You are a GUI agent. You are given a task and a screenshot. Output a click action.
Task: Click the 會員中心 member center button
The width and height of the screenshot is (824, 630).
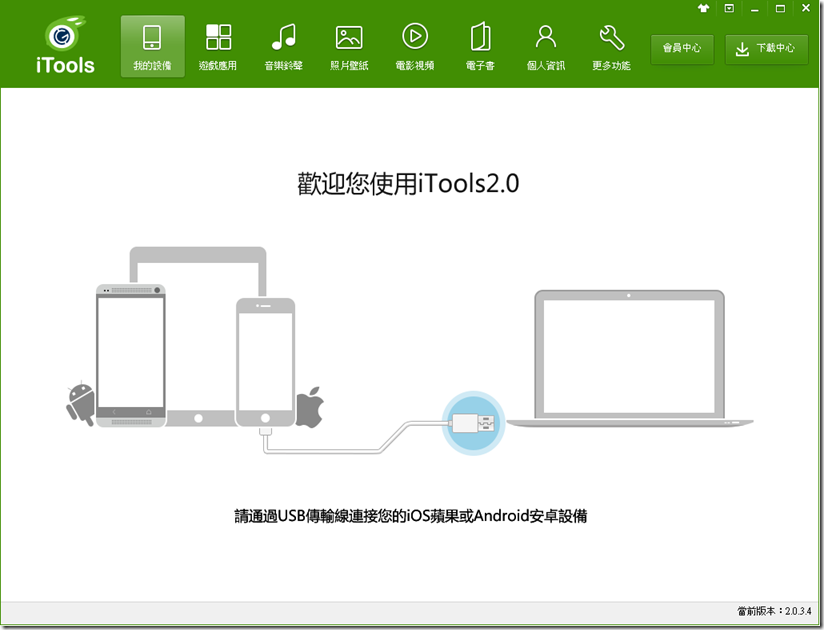682,49
